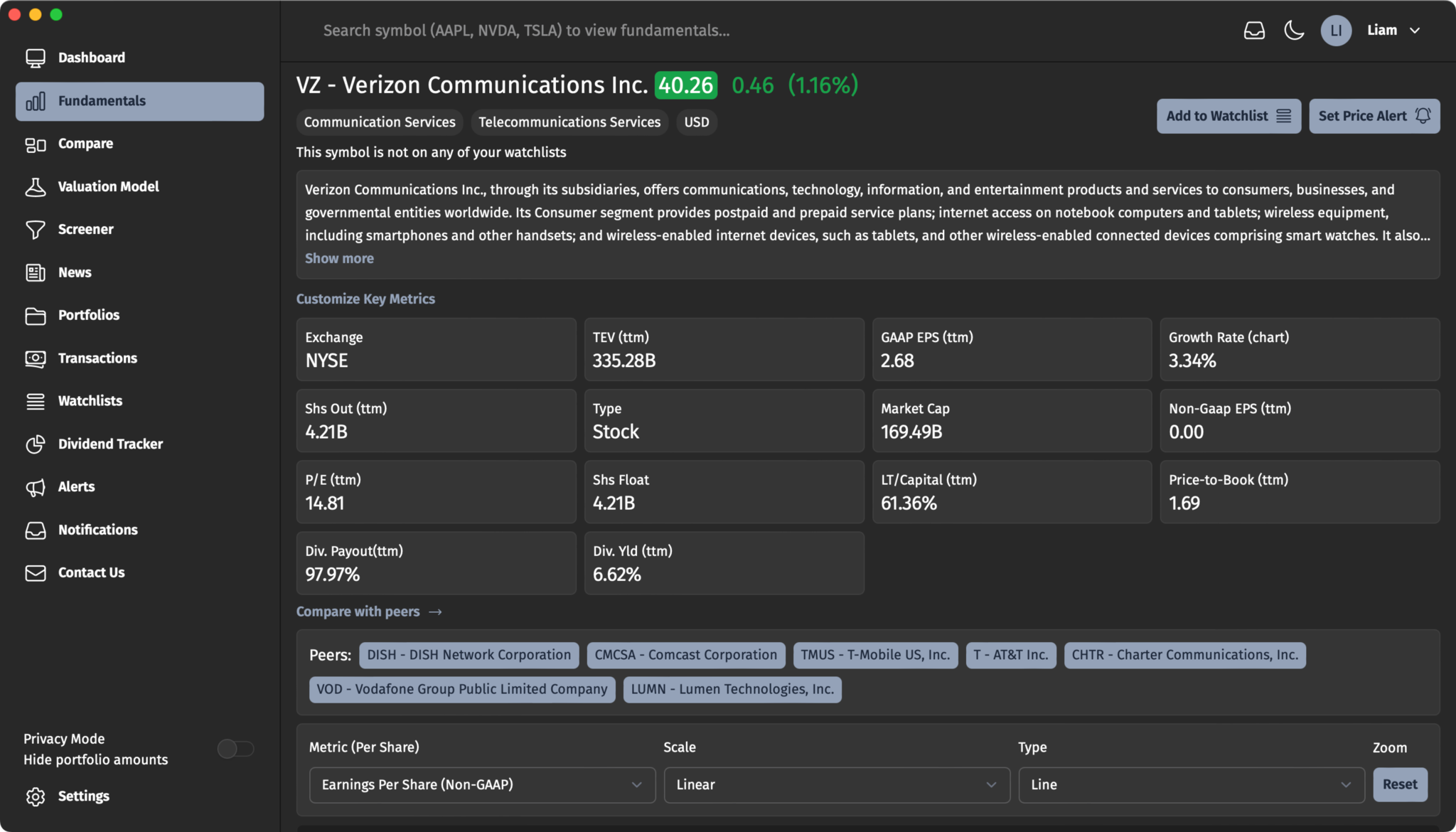The width and height of the screenshot is (1456, 832).
Task: Click the Watchlists list icon
Action: 36,401
